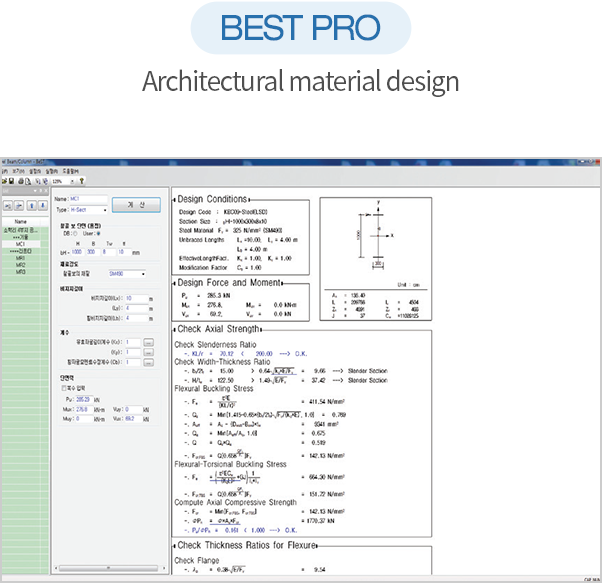The height and width of the screenshot is (583, 603).
Task: Click the Help question mark toolbar icon
Action: point(82,181)
